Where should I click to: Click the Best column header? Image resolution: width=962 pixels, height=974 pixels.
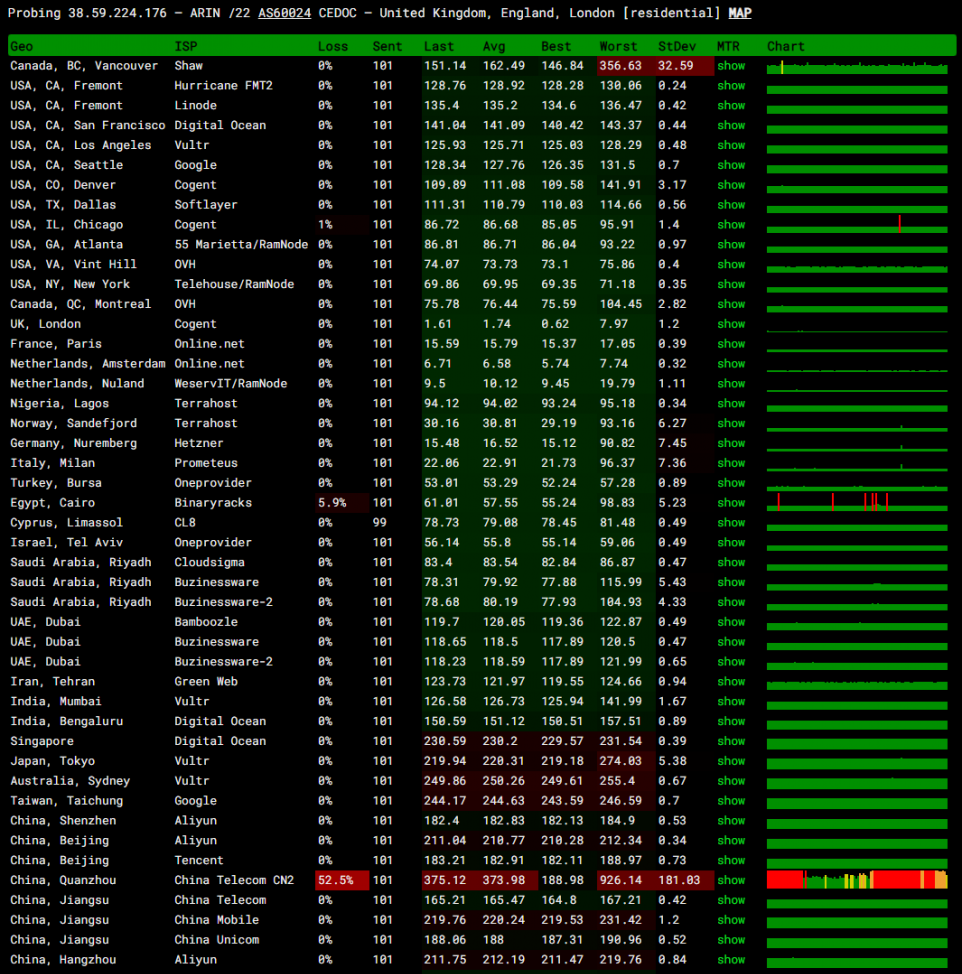coord(556,47)
